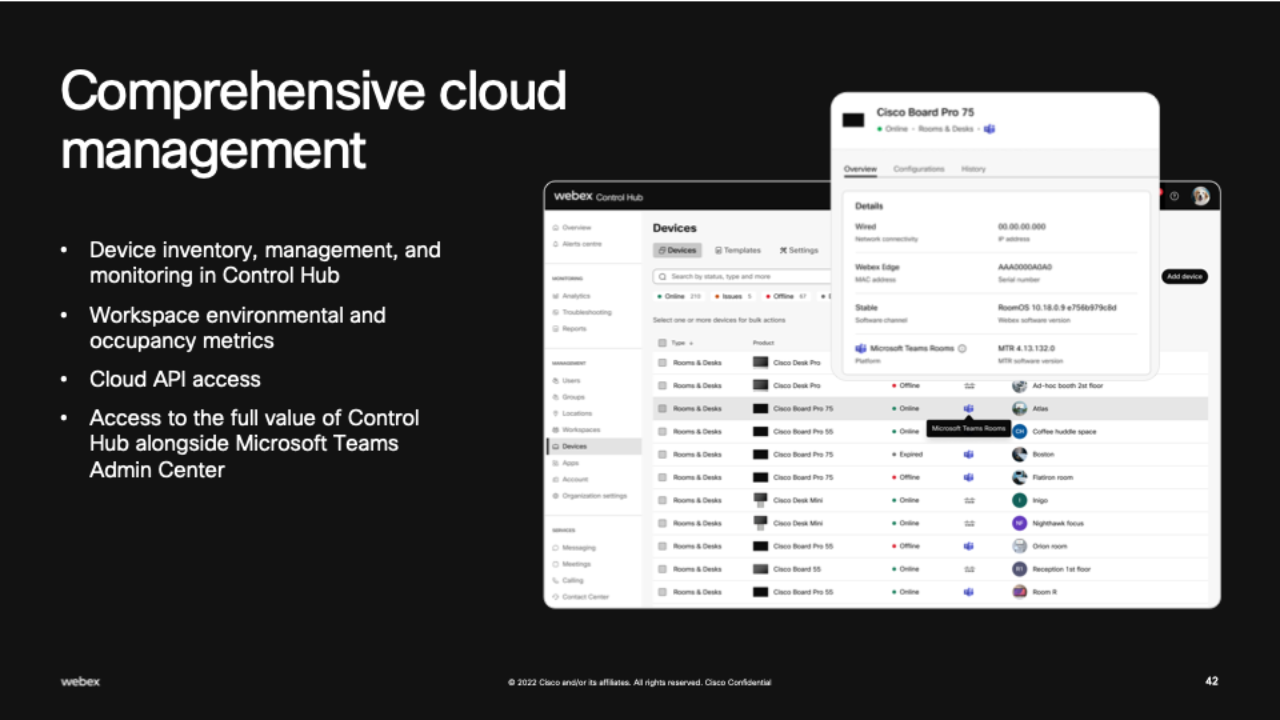This screenshot has height=720, width=1280.
Task: Check the box for Reception 1st floor row
Action: click(662, 569)
